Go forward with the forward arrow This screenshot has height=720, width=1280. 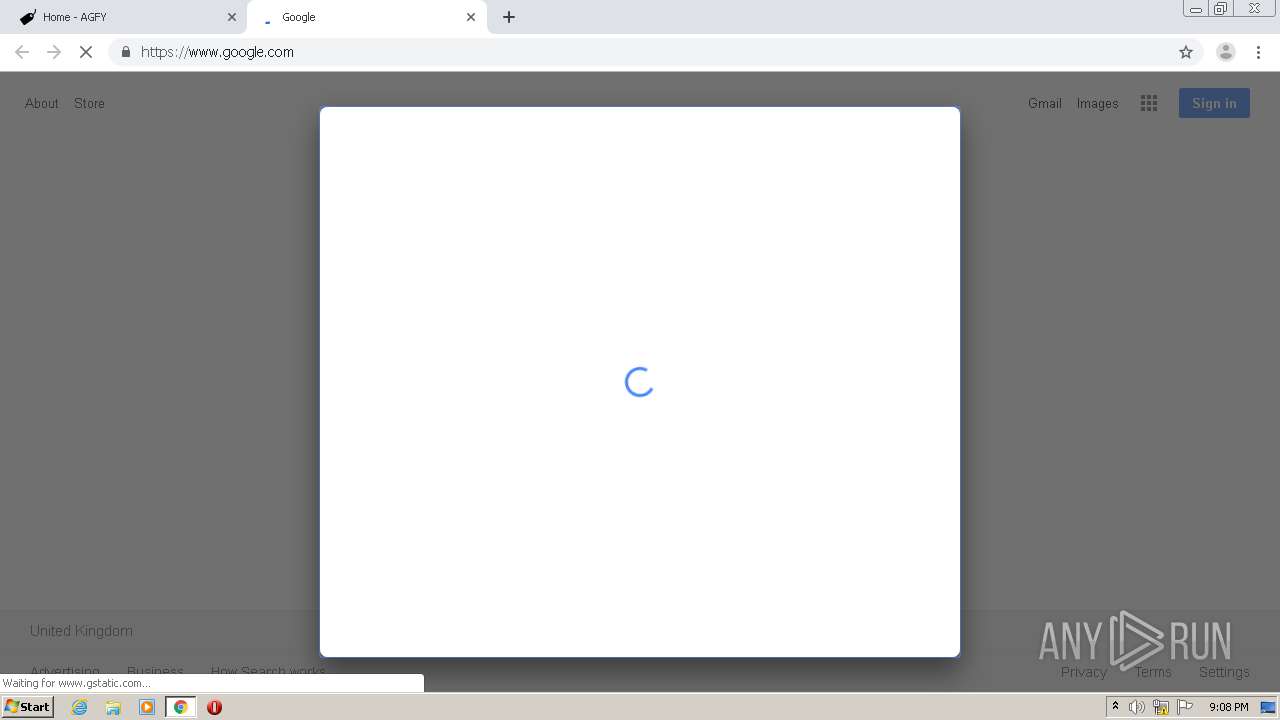54,52
